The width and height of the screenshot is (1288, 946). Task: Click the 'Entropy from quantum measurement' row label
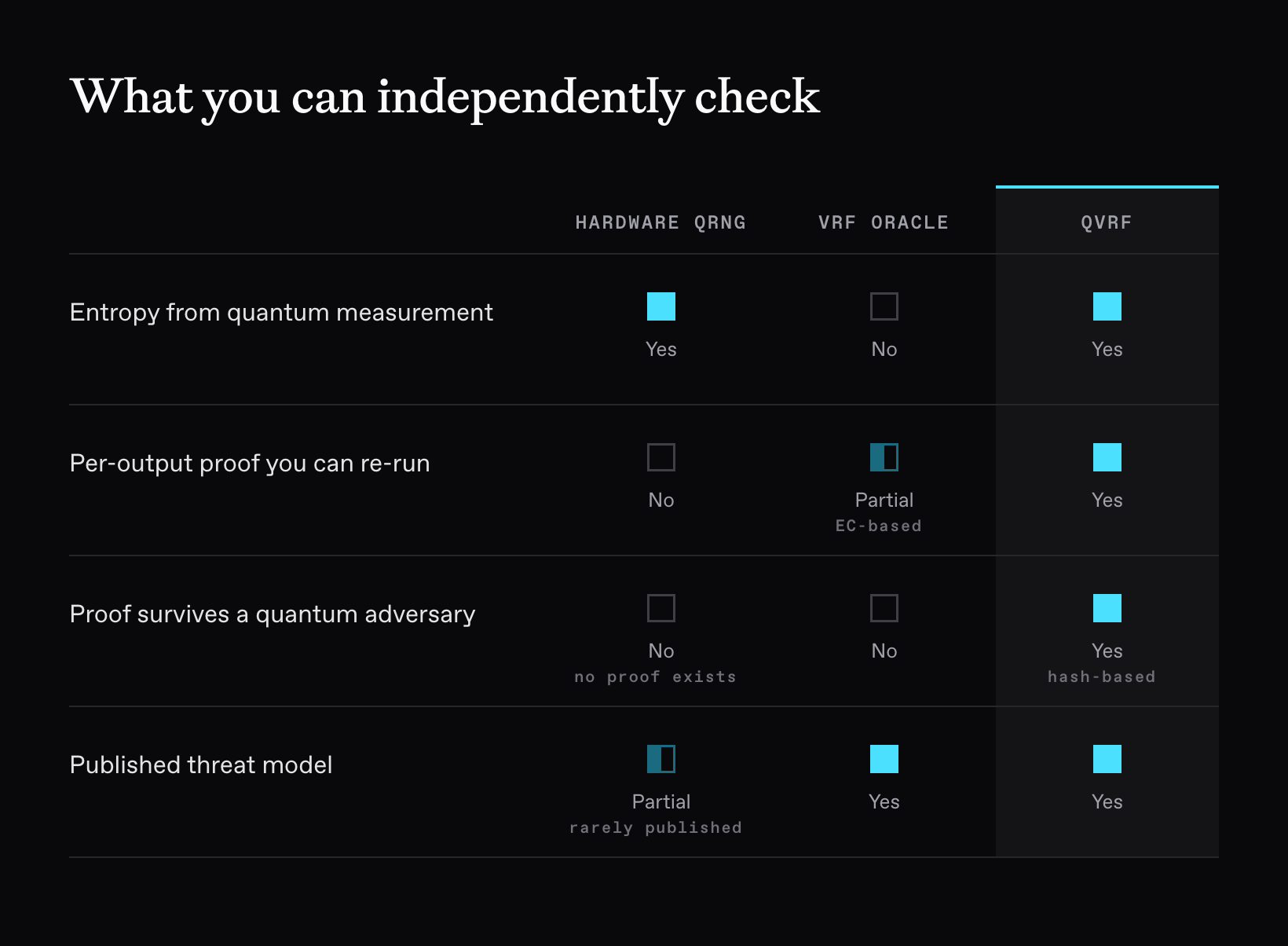tap(281, 313)
